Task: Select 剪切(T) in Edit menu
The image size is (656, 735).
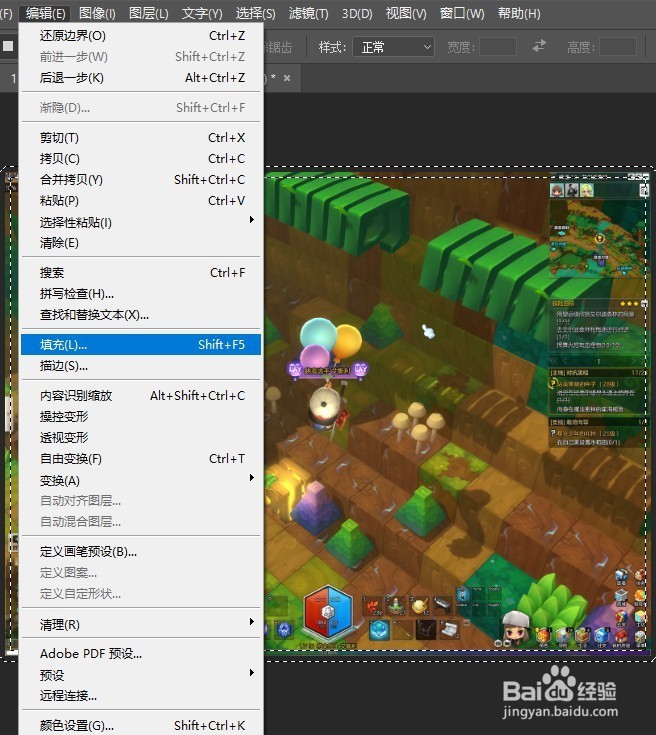Action: point(141,137)
